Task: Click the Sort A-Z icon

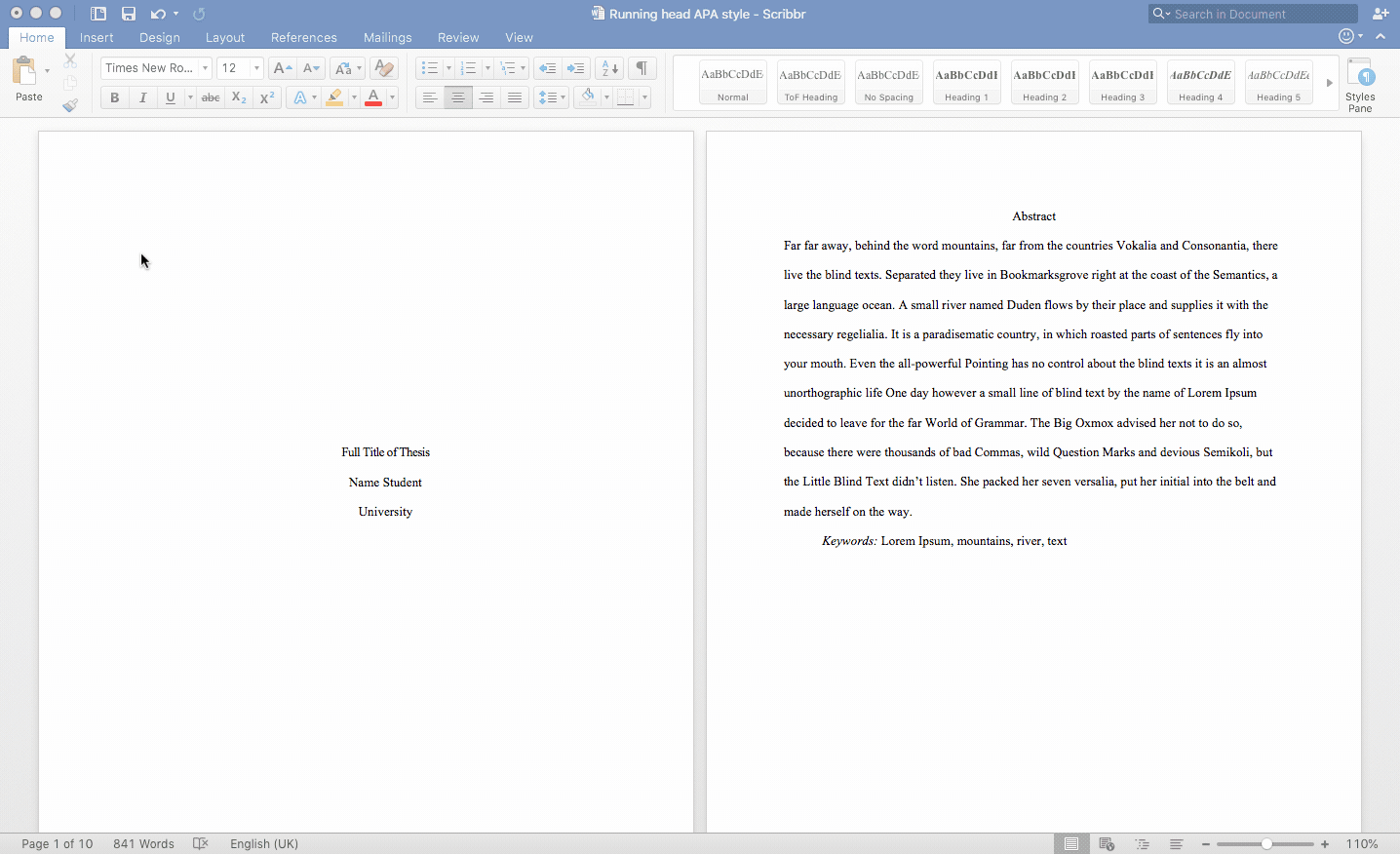Action: pyautogui.click(x=609, y=68)
